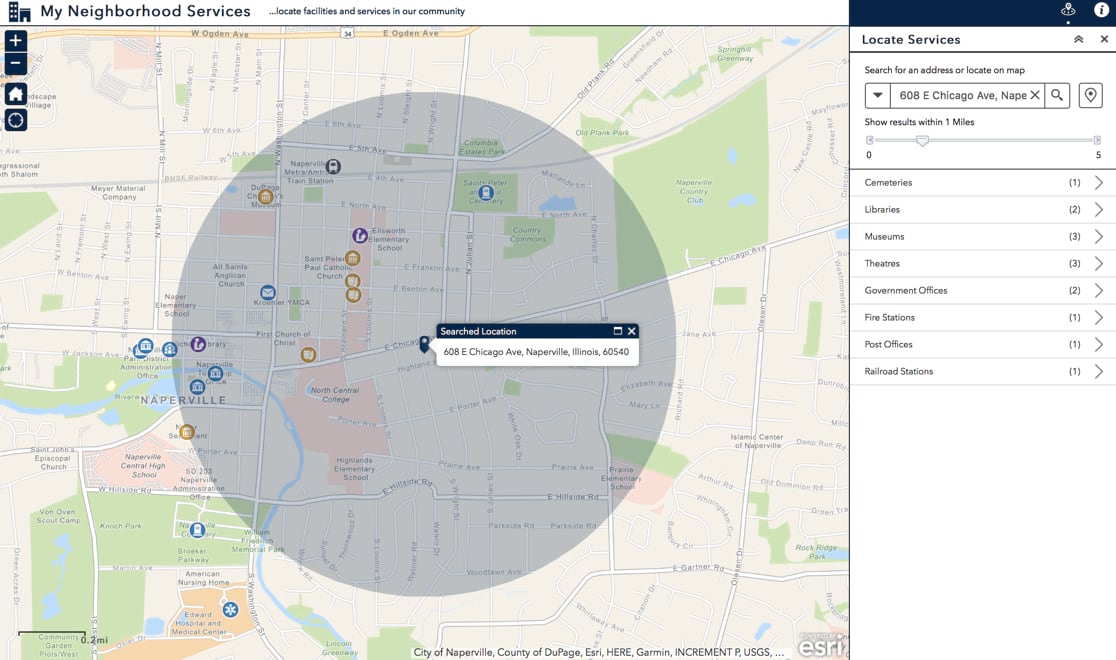Viewport: 1116px width, 660px height.
Task: Expand the Government Offices results row
Action: 982,291
